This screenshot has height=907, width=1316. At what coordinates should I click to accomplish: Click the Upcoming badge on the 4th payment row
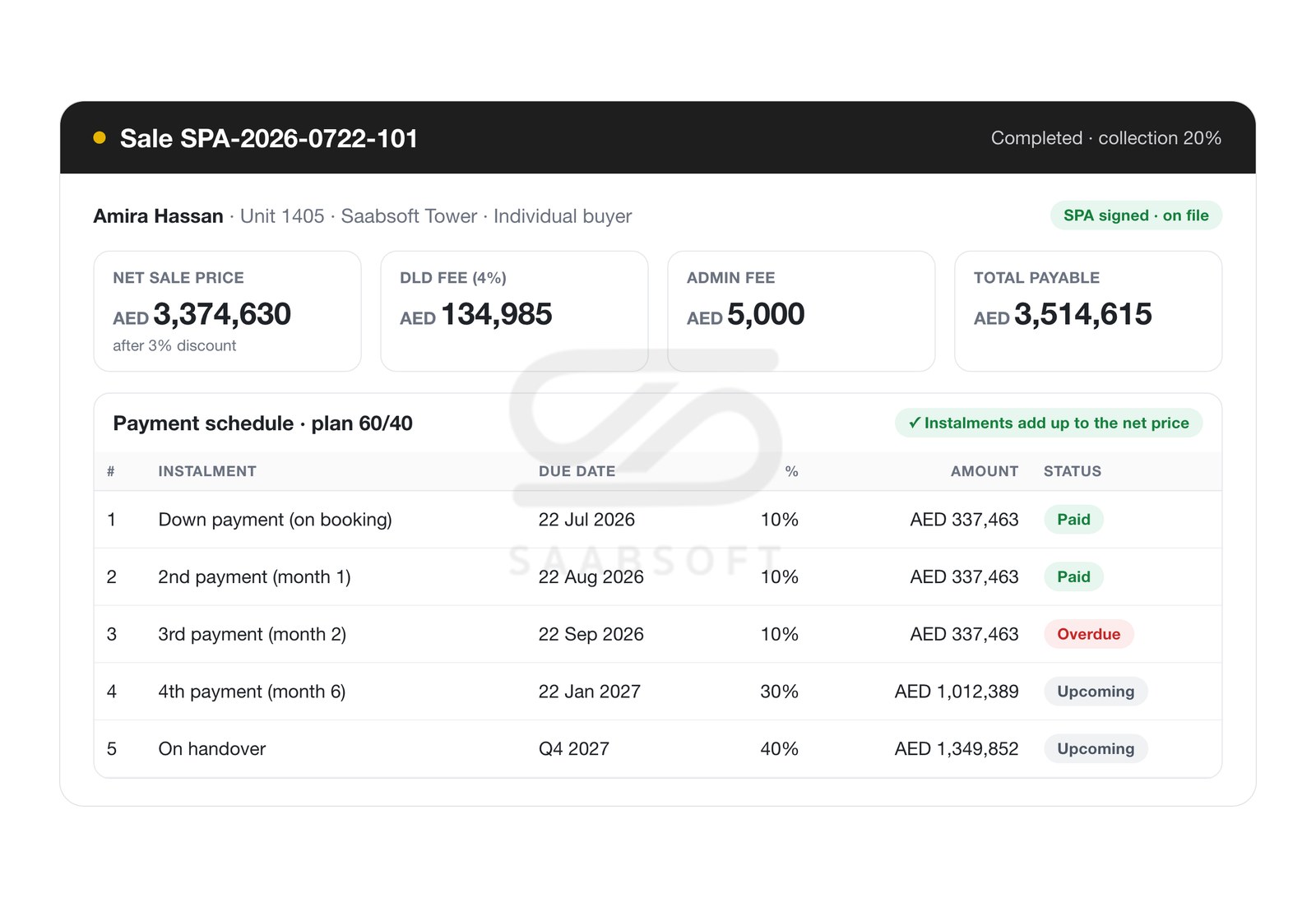coord(1096,692)
